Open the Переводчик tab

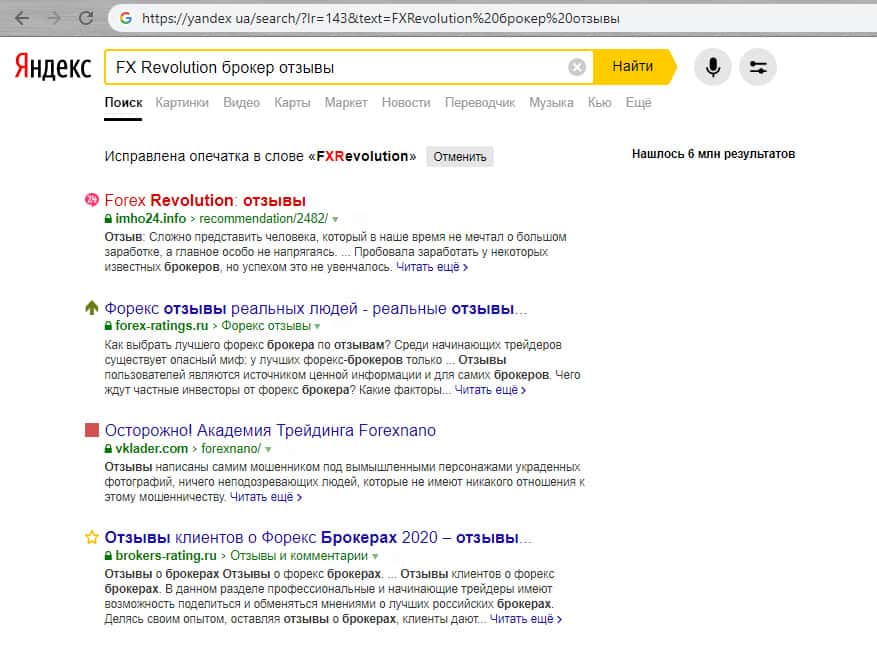click(x=480, y=103)
